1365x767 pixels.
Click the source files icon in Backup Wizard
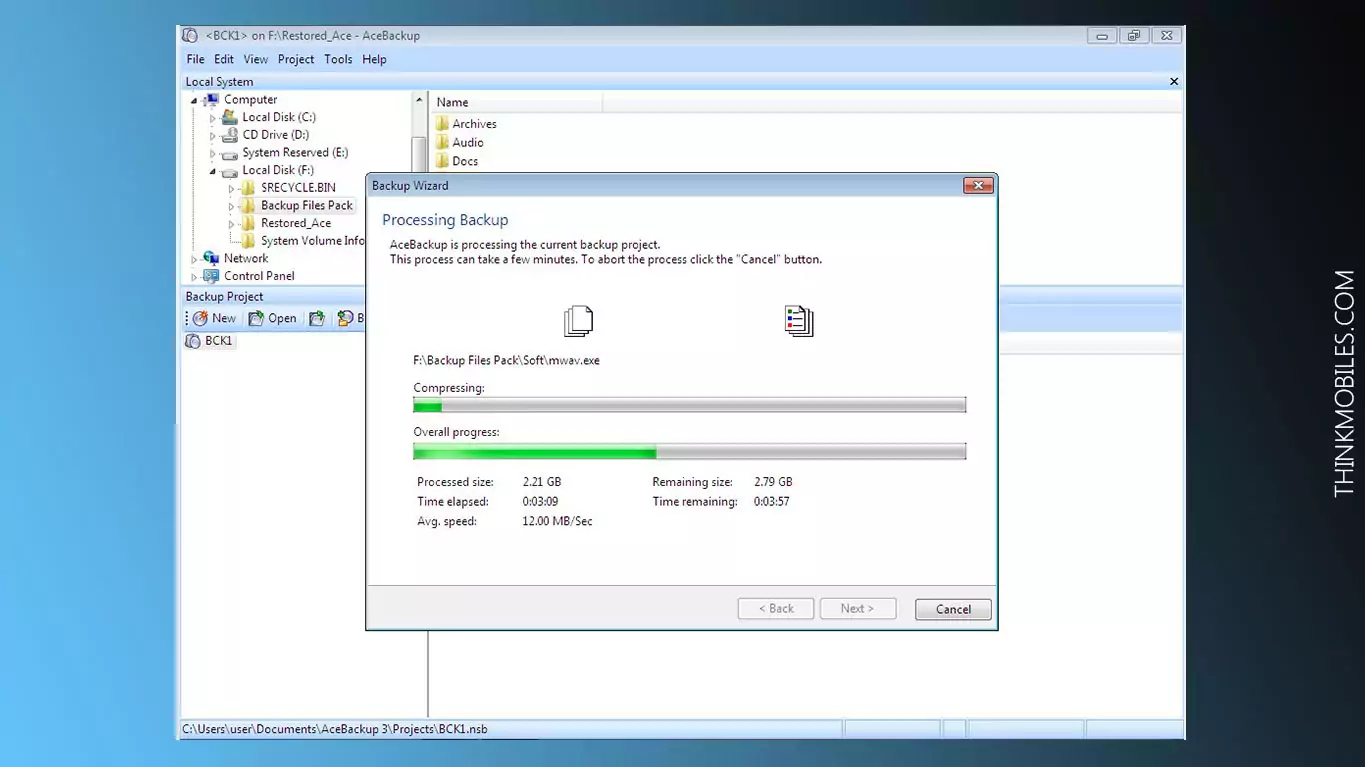578,321
